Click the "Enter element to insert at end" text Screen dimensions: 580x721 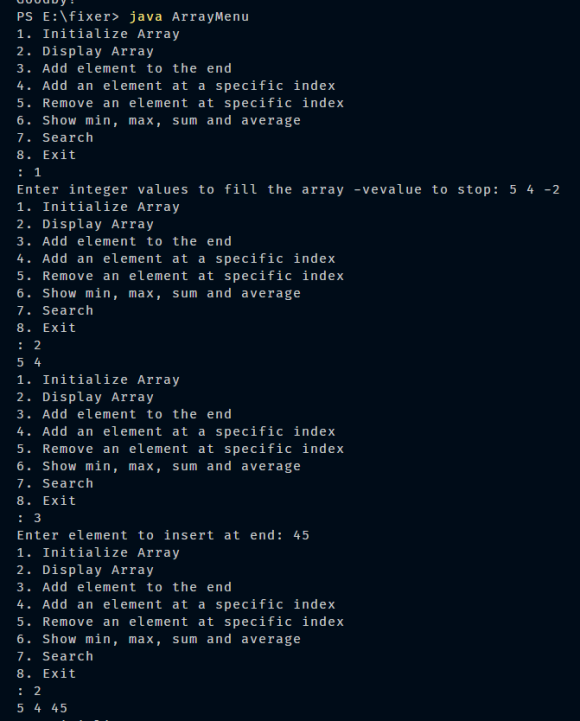pos(146,535)
